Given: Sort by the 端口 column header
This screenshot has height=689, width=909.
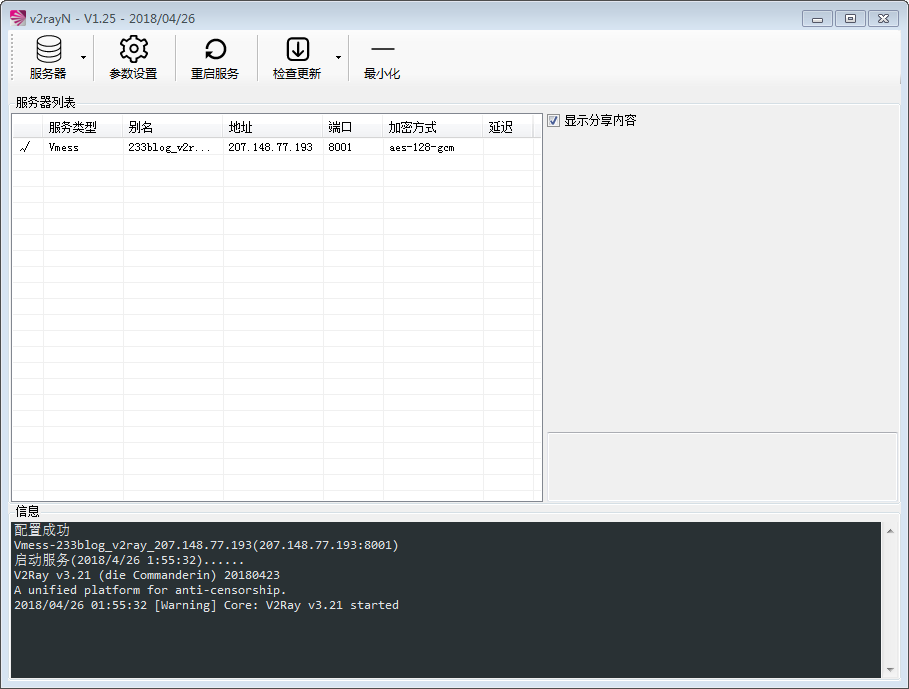Looking at the screenshot, I should pos(352,127).
